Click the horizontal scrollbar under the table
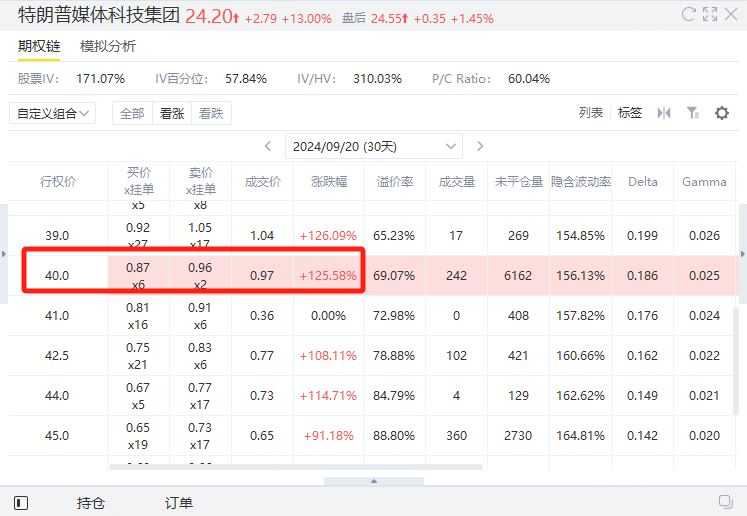747x516 pixels. [296, 467]
